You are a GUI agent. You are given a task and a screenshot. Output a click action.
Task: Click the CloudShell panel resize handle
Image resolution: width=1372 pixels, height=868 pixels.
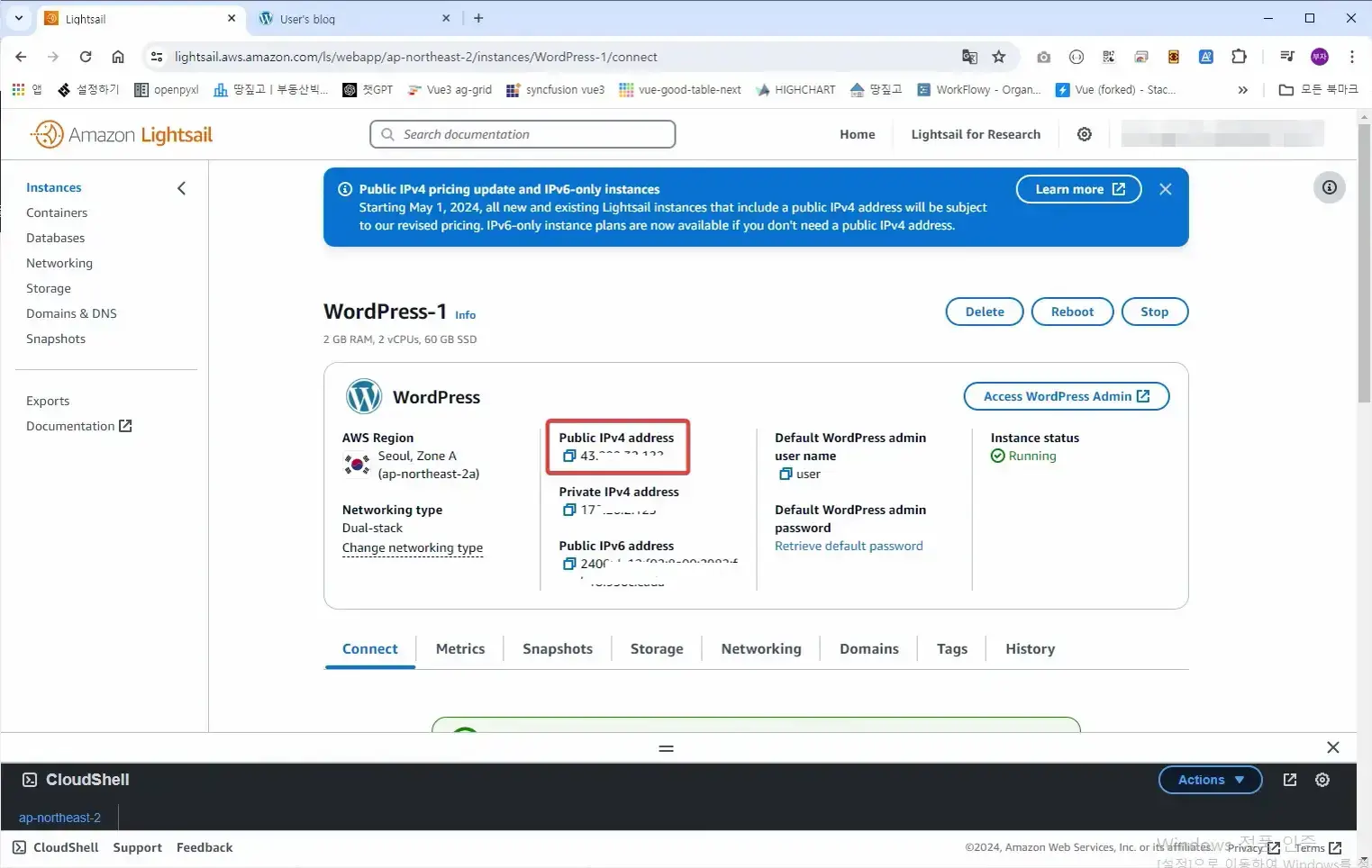pyautogui.click(x=667, y=748)
